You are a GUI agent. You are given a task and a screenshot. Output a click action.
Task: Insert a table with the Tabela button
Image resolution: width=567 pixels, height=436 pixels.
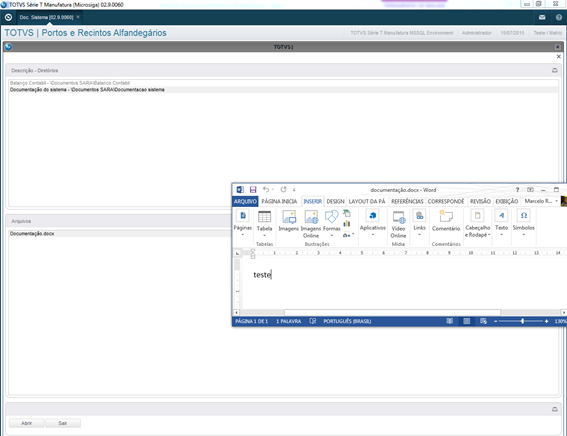click(264, 223)
